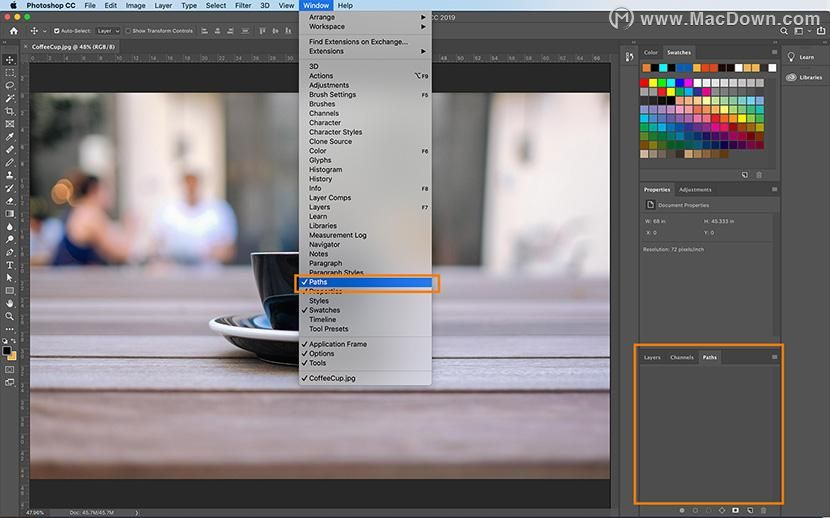Open Histogram from Window menu
This screenshot has height=518, width=830.
(x=365, y=170)
